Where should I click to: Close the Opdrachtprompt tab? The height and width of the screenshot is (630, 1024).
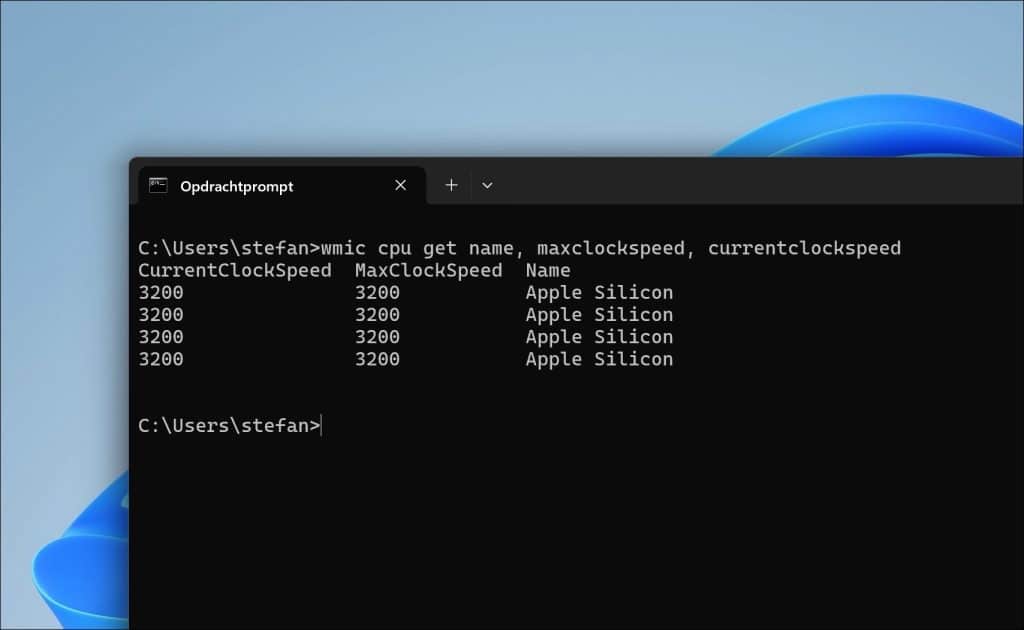pyautogui.click(x=400, y=185)
